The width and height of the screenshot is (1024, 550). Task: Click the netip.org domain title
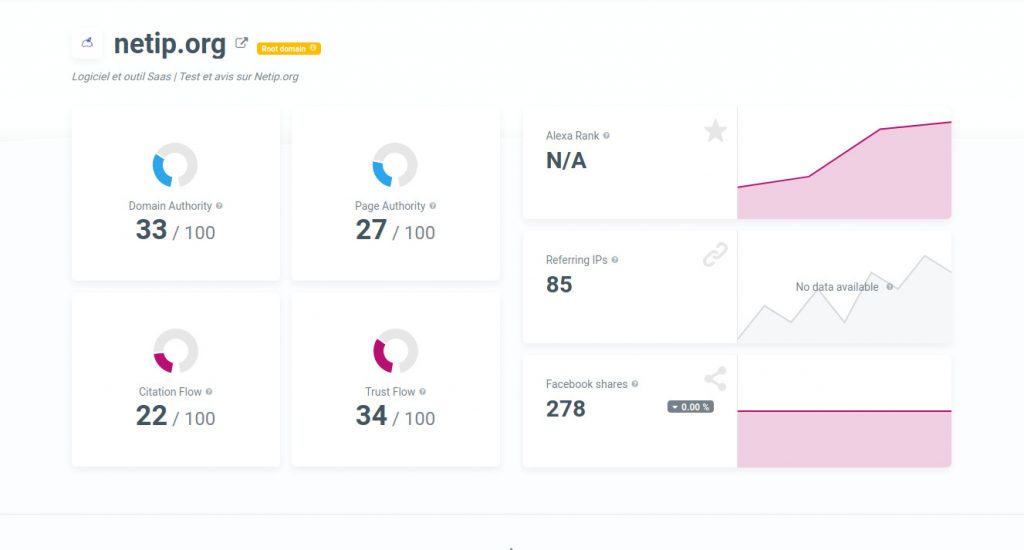pos(170,44)
